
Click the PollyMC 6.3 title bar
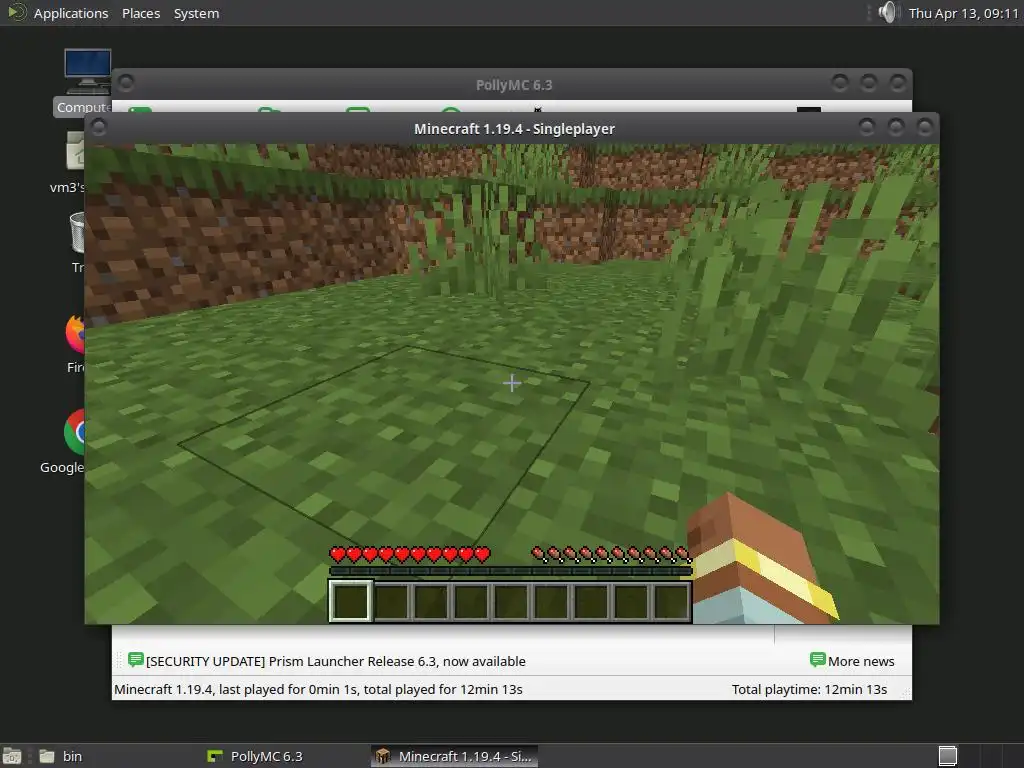tap(514, 85)
